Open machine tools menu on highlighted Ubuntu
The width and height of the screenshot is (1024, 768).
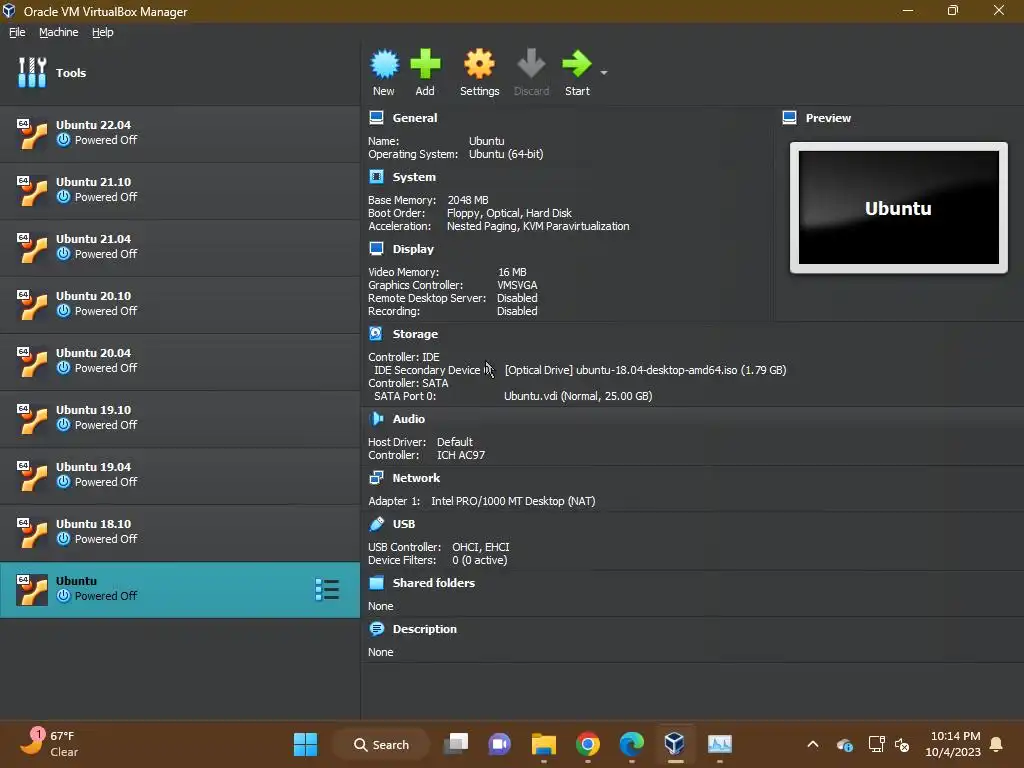[327, 590]
